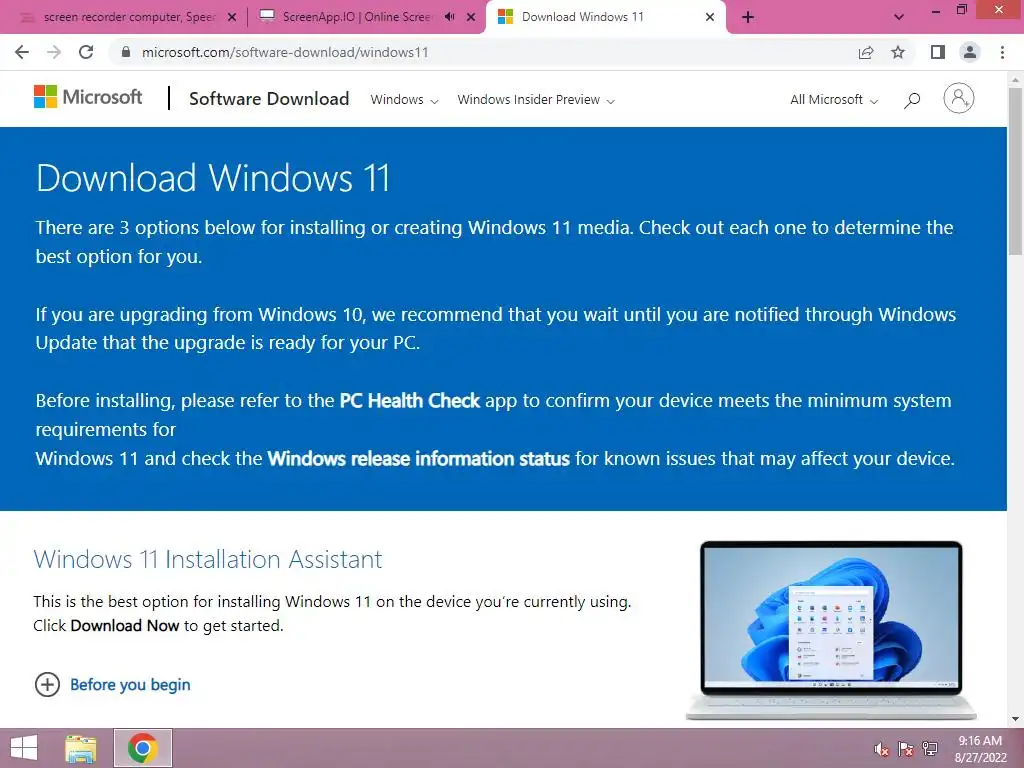Open Chrome profile avatar icon
Screen dimensions: 1024x768
(970, 52)
